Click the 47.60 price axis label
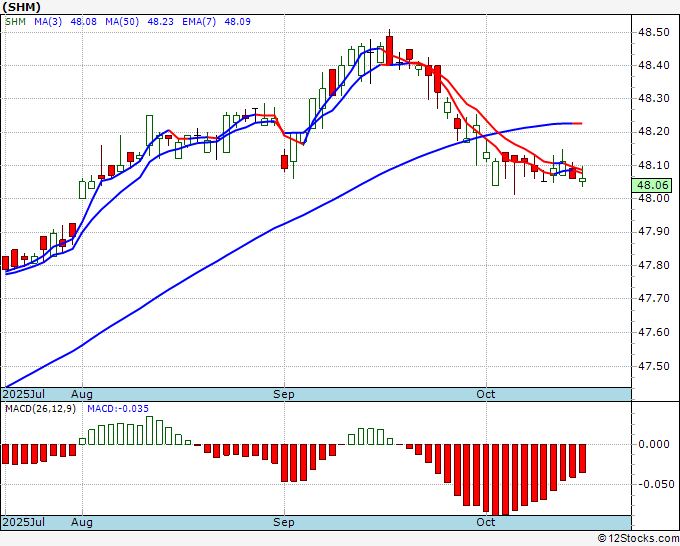The width and height of the screenshot is (680, 546). coord(654,332)
